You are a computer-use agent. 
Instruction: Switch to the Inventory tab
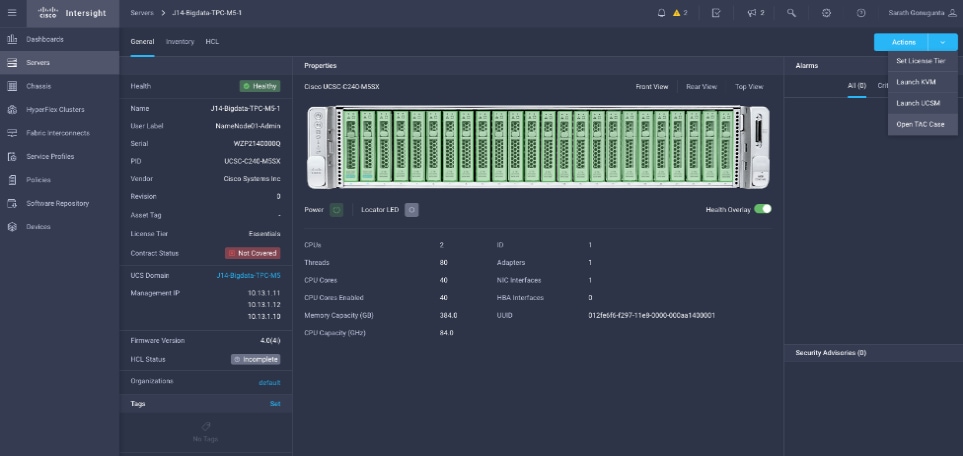(180, 42)
